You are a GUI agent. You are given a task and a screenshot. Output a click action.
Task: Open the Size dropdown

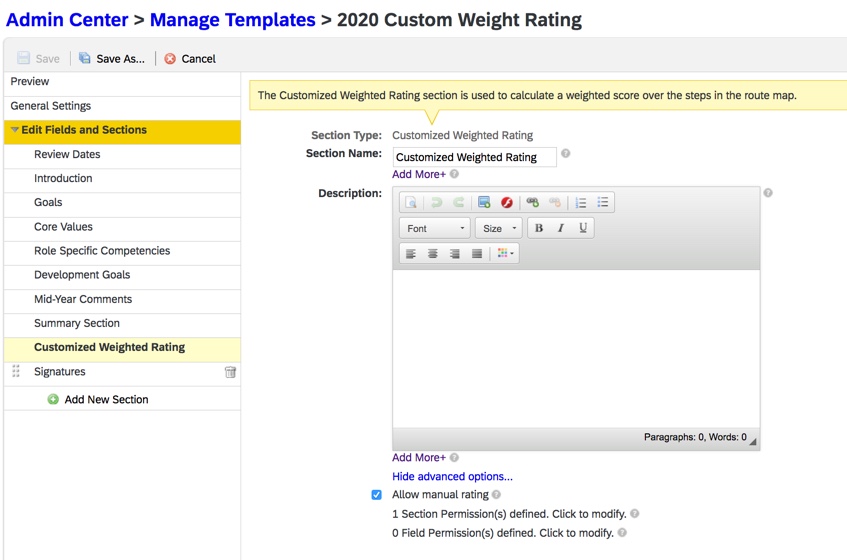click(x=499, y=229)
